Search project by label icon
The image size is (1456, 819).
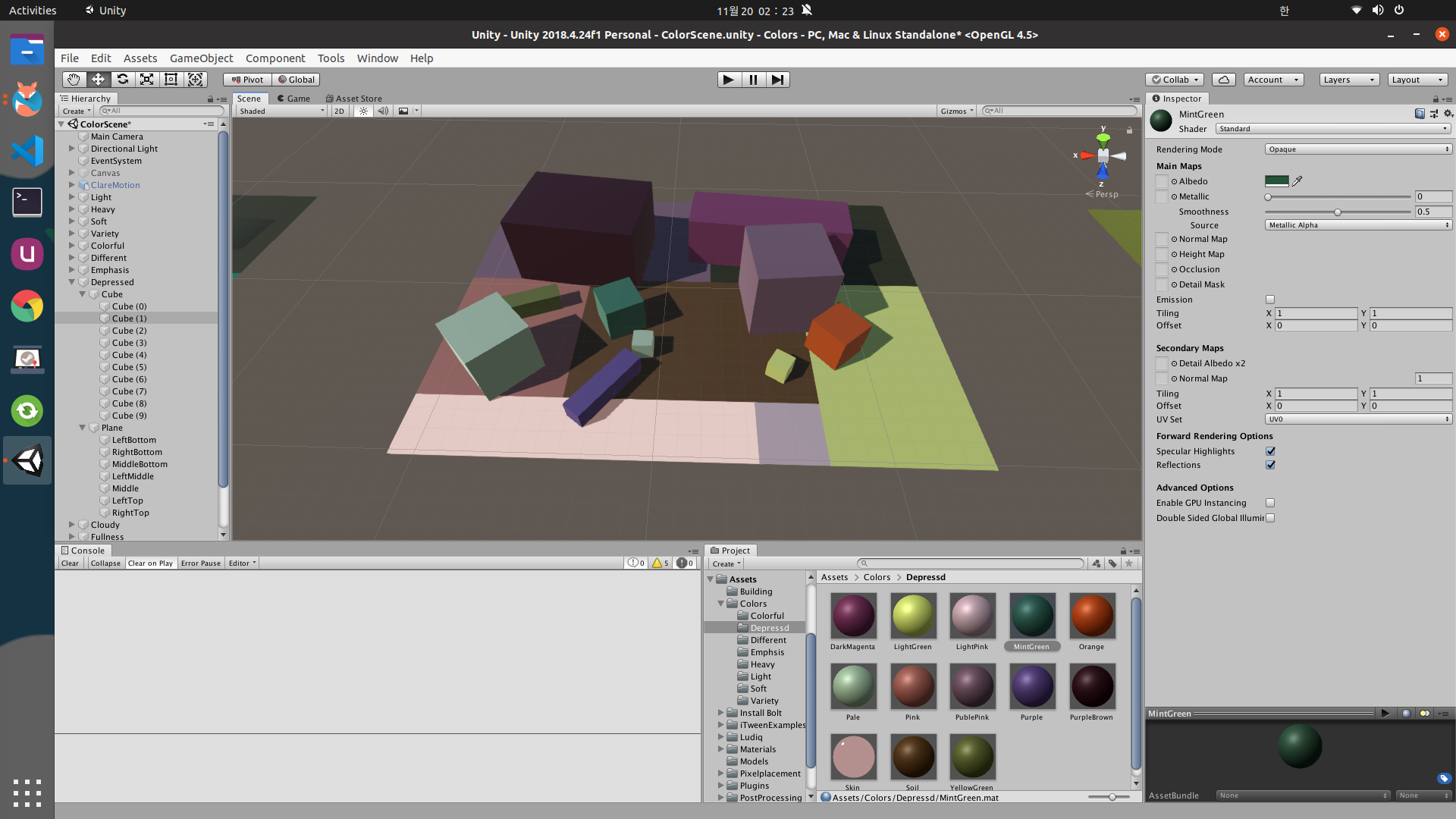[1112, 563]
